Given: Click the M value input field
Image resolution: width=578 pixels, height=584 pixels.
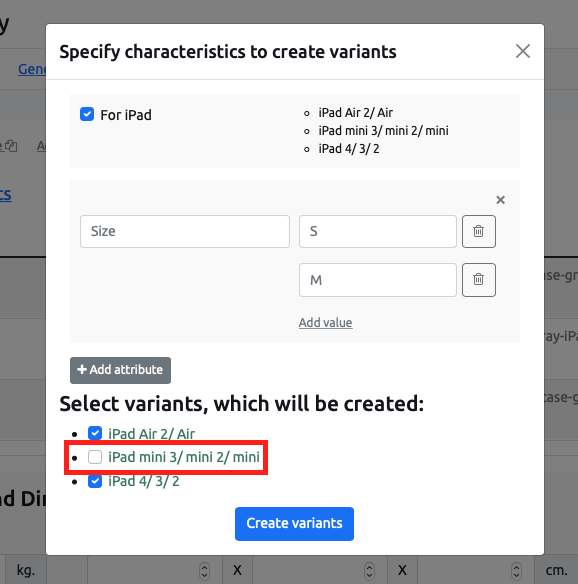Looking at the screenshot, I should (x=378, y=280).
